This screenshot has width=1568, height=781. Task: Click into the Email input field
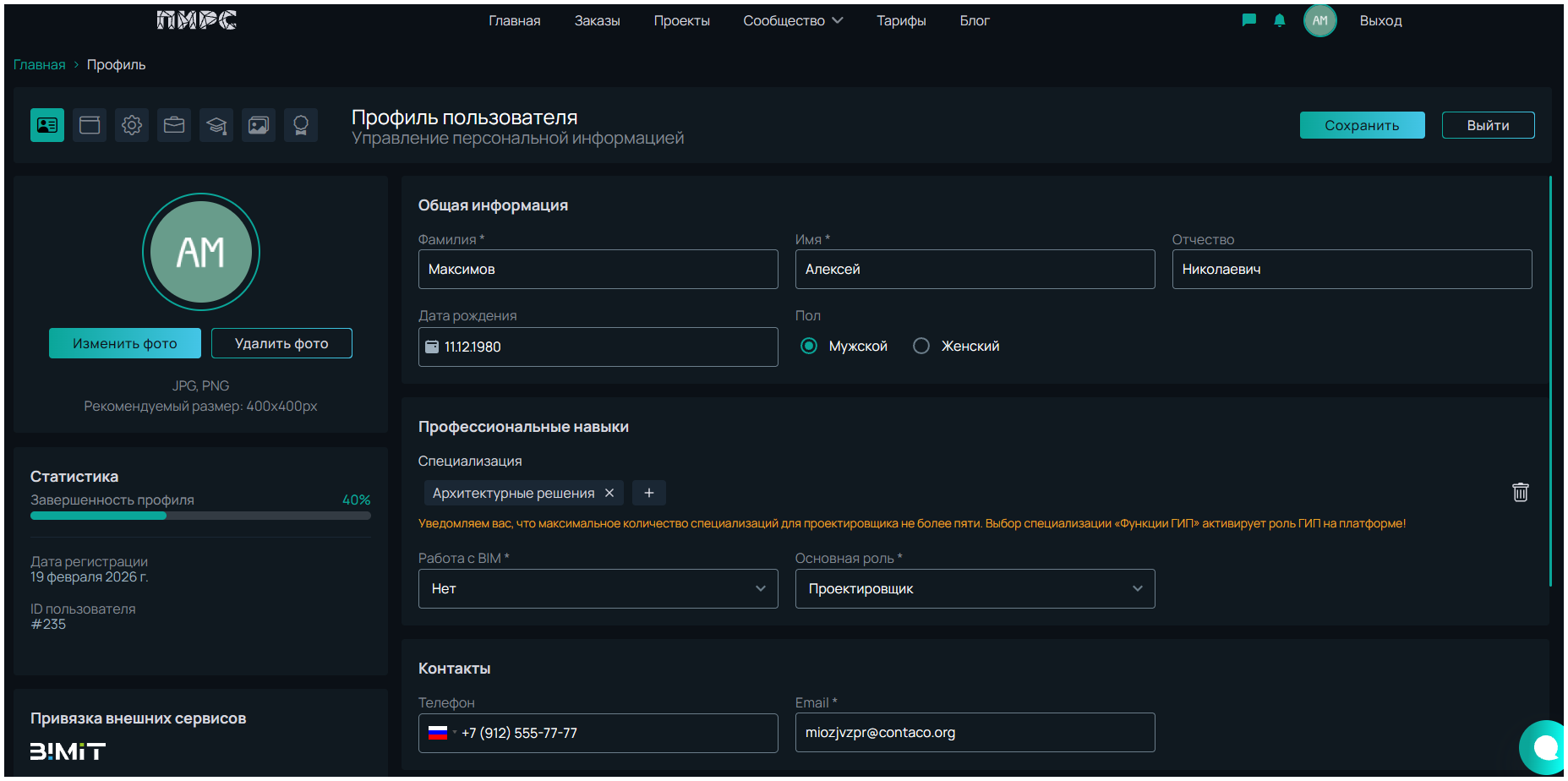[x=974, y=732]
